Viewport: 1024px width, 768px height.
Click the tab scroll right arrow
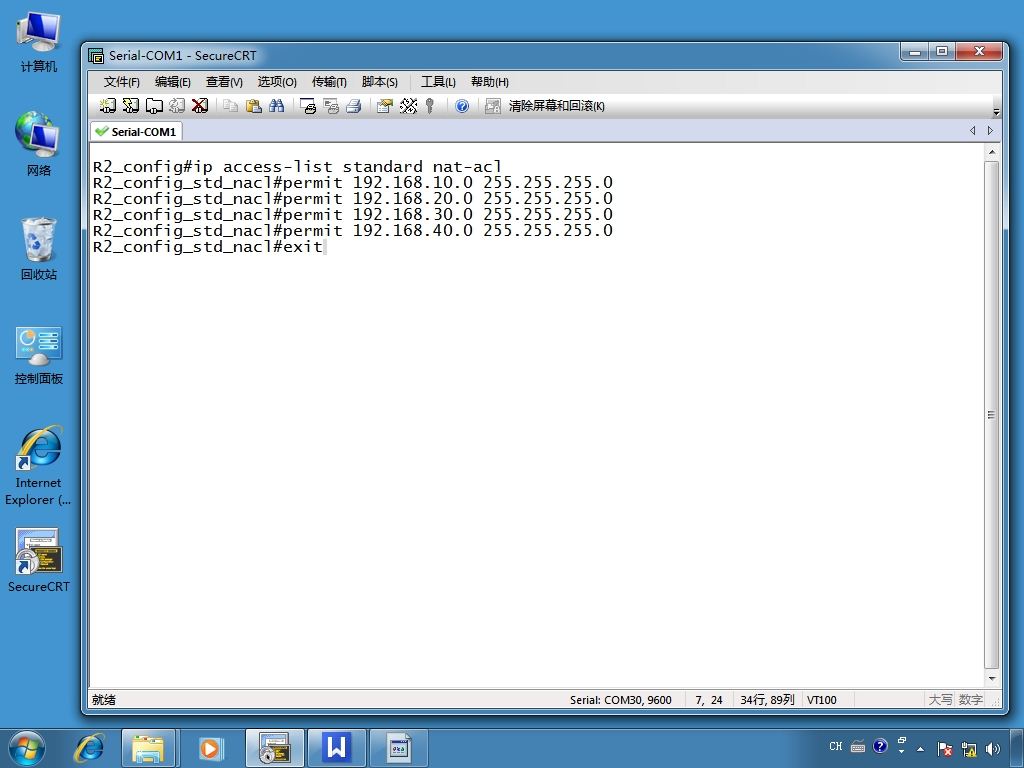(x=990, y=131)
